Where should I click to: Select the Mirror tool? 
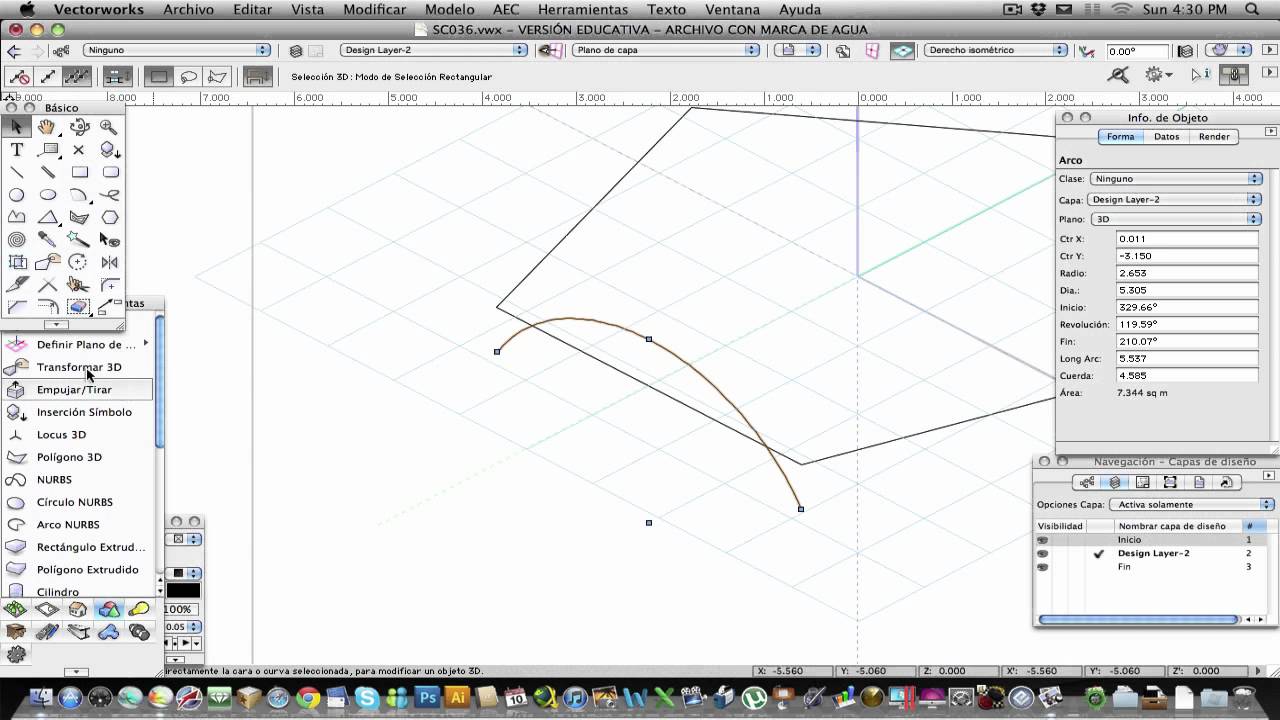point(110,262)
